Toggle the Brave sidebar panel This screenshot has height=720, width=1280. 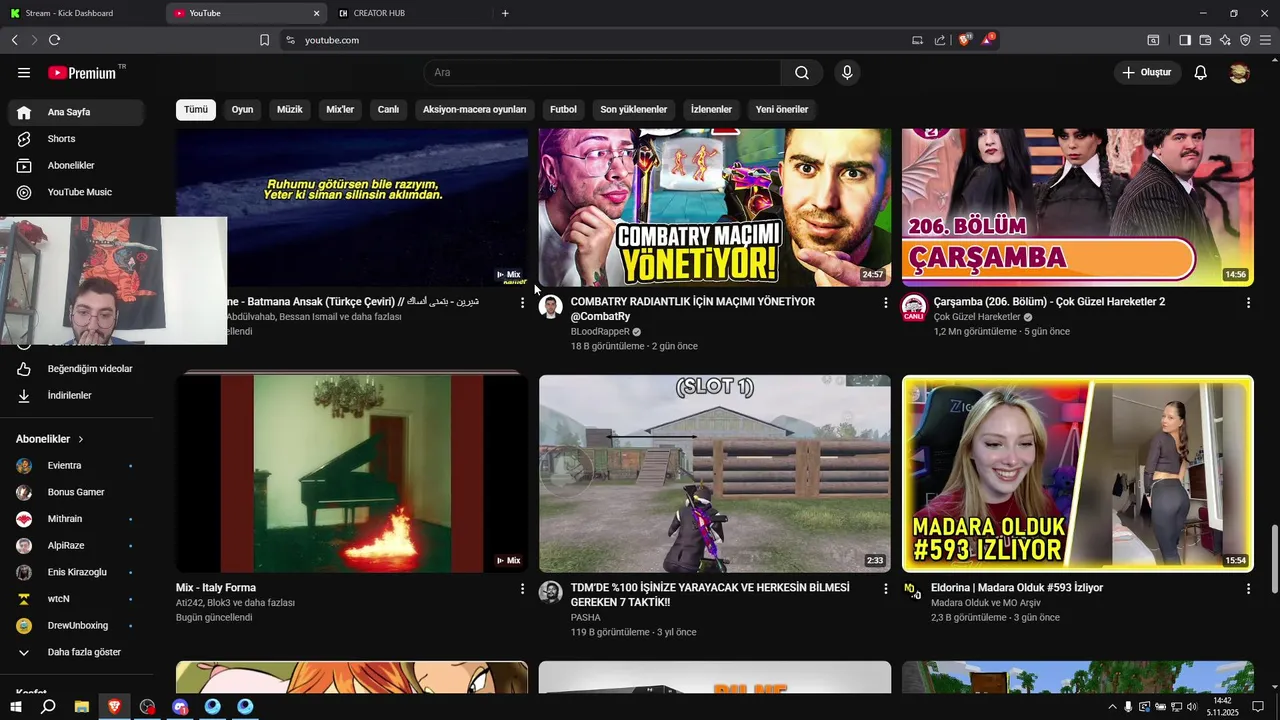pos(1185,40)
